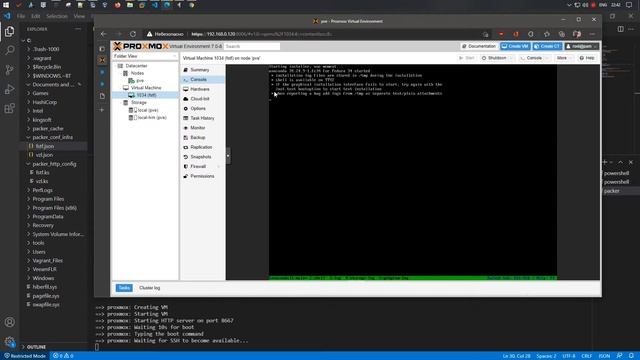Open the browser settings ellipsis menu

592,34
